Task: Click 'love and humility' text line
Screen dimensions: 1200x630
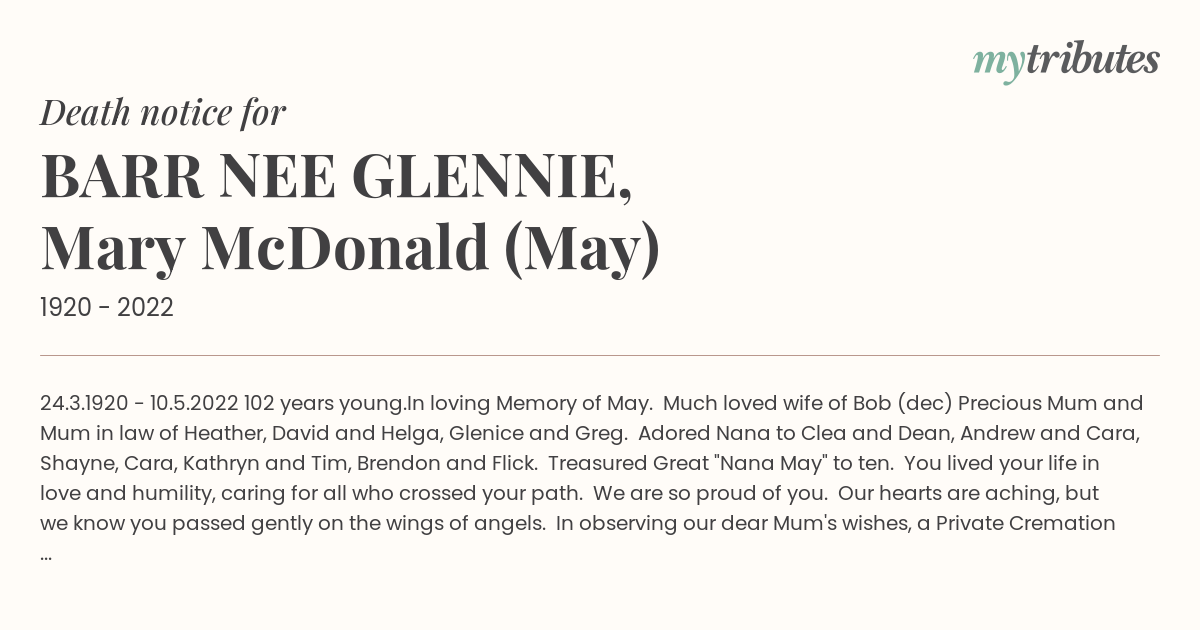Action: pyautogui.click(x=118, y=494)
